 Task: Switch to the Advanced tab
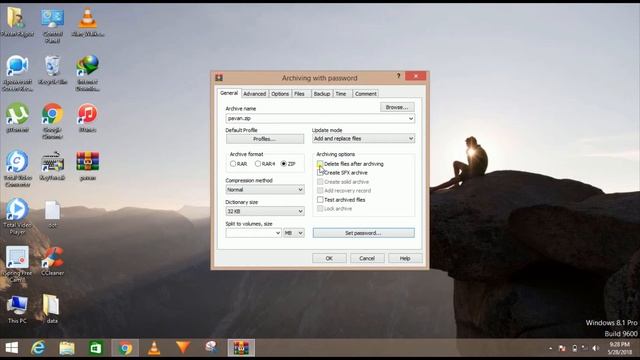click(x=255, y=94)
